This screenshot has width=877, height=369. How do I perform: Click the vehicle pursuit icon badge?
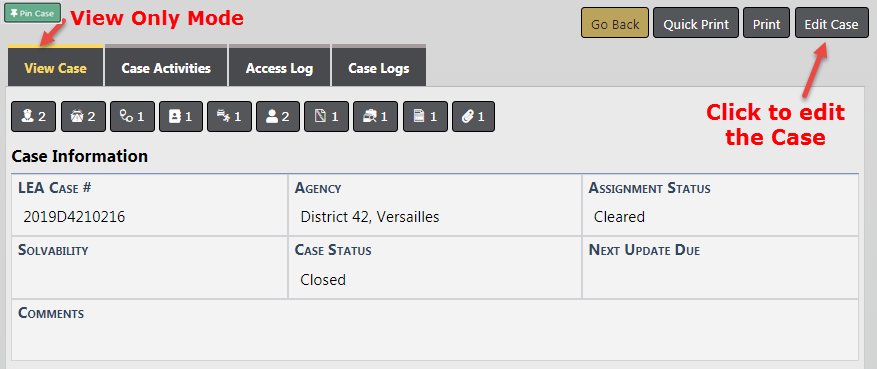[x=229, y=116]
